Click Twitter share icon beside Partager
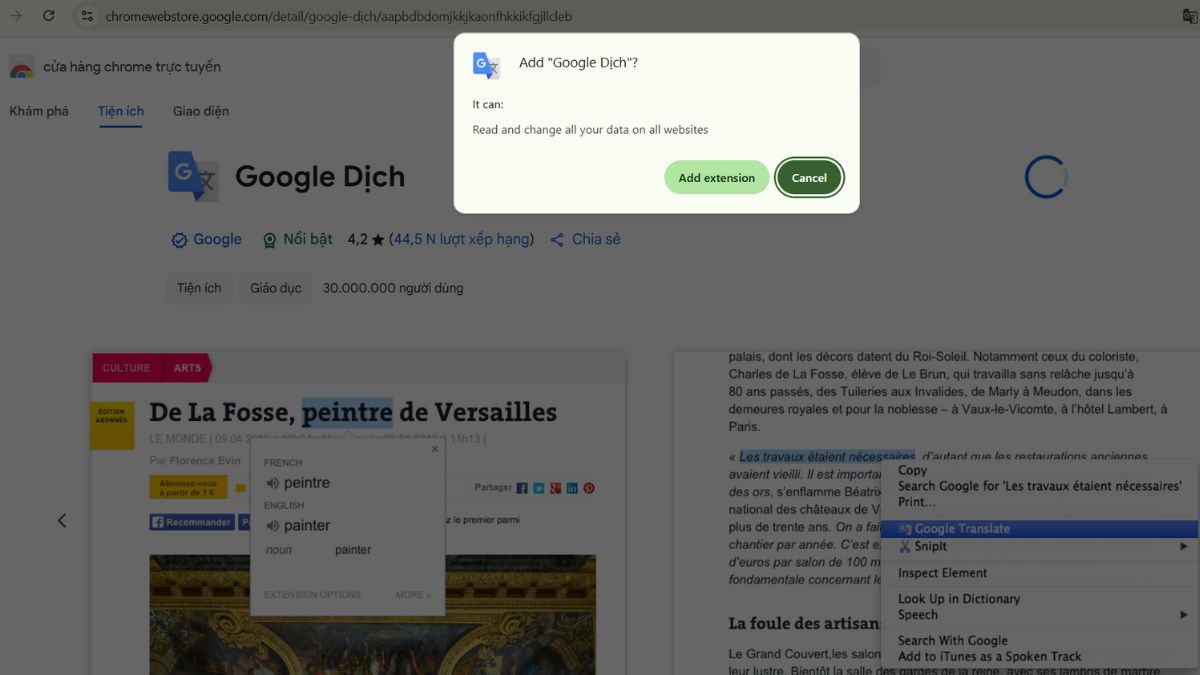The width and height of the screenshot is (1200, 675). (539, 488)
